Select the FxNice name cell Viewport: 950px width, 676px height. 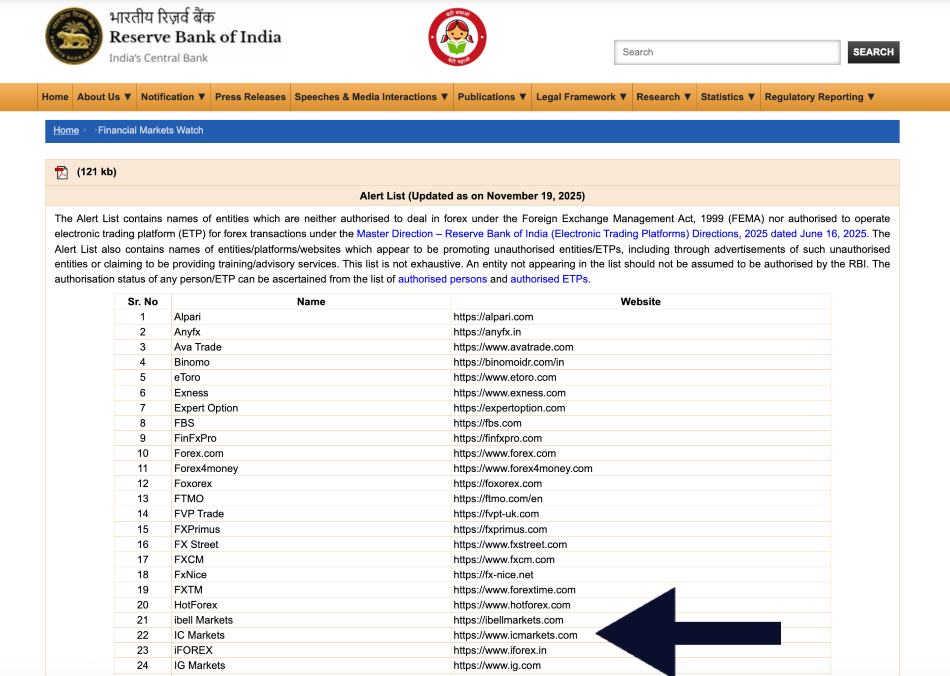pos(311,575)
